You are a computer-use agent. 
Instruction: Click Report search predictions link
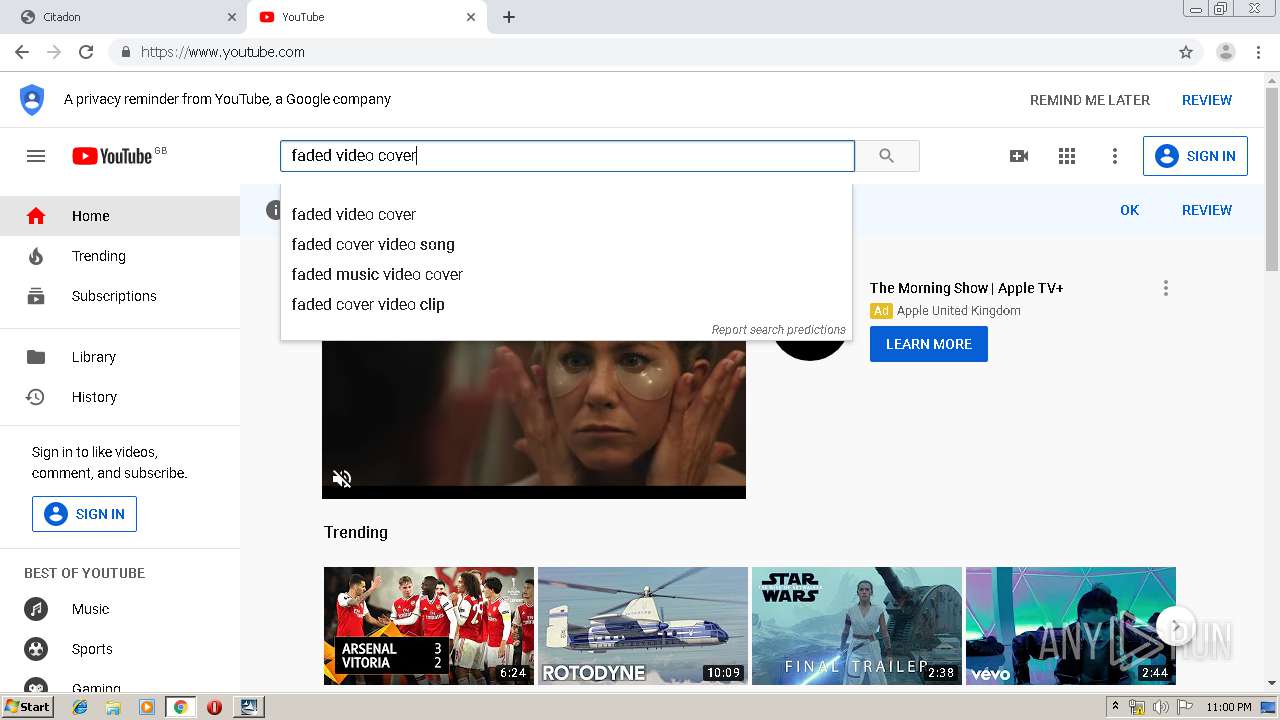click(x=778, y=330)
